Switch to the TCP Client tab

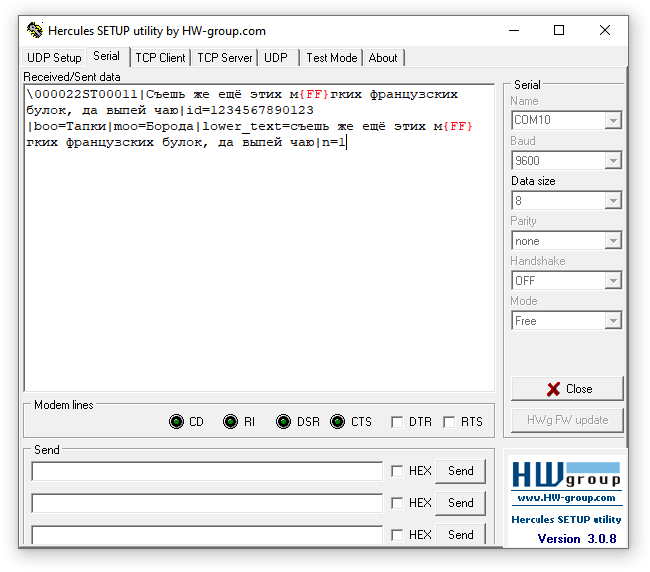pos(160,58)
